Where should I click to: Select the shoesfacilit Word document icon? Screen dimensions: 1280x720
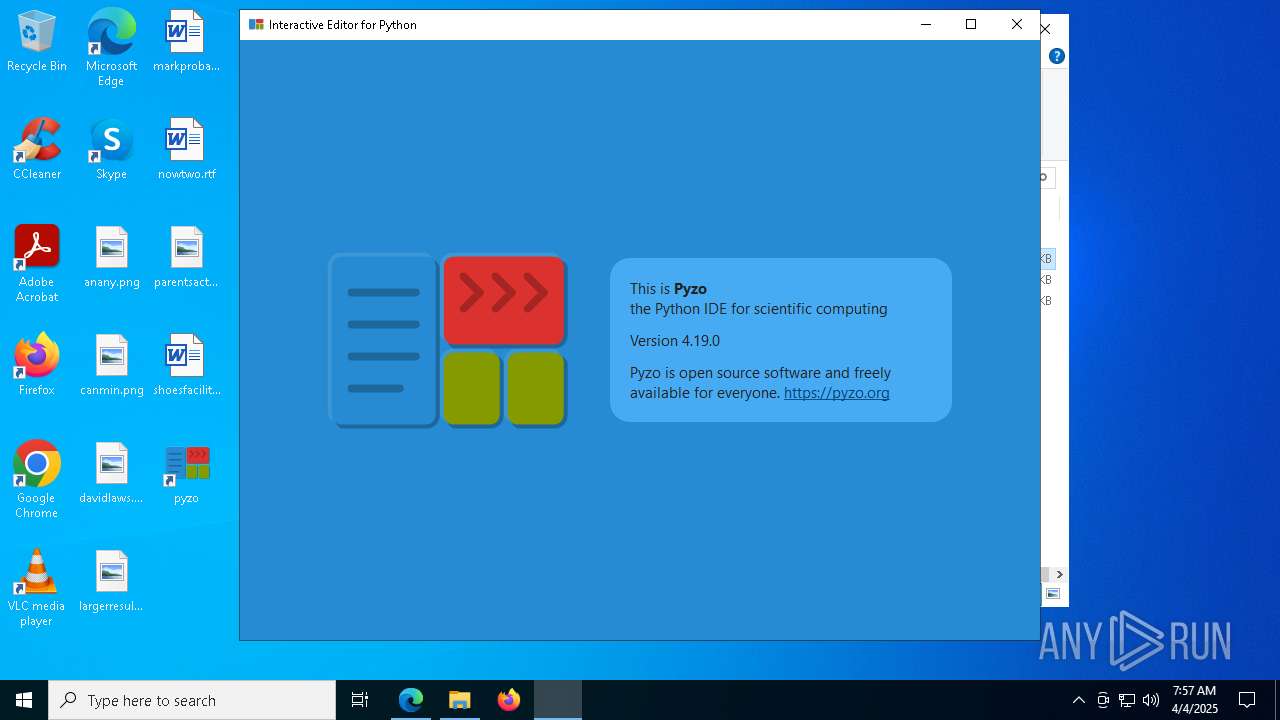186,366
